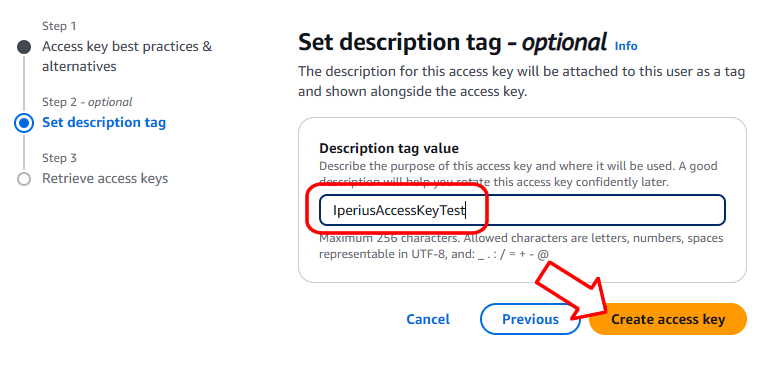Go back using the Previous button
The height and width of the screenshot is (366, 778).
[x=530, y=319]
